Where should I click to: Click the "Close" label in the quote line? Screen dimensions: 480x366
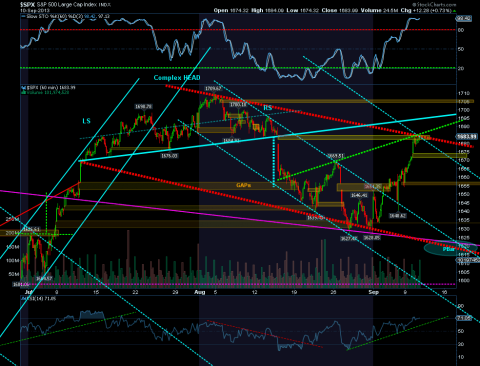[x=329, y=10]
